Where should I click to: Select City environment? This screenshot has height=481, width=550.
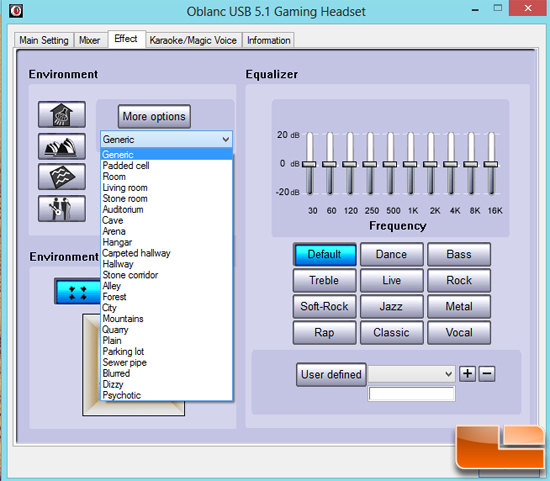[x=166, y=308]
